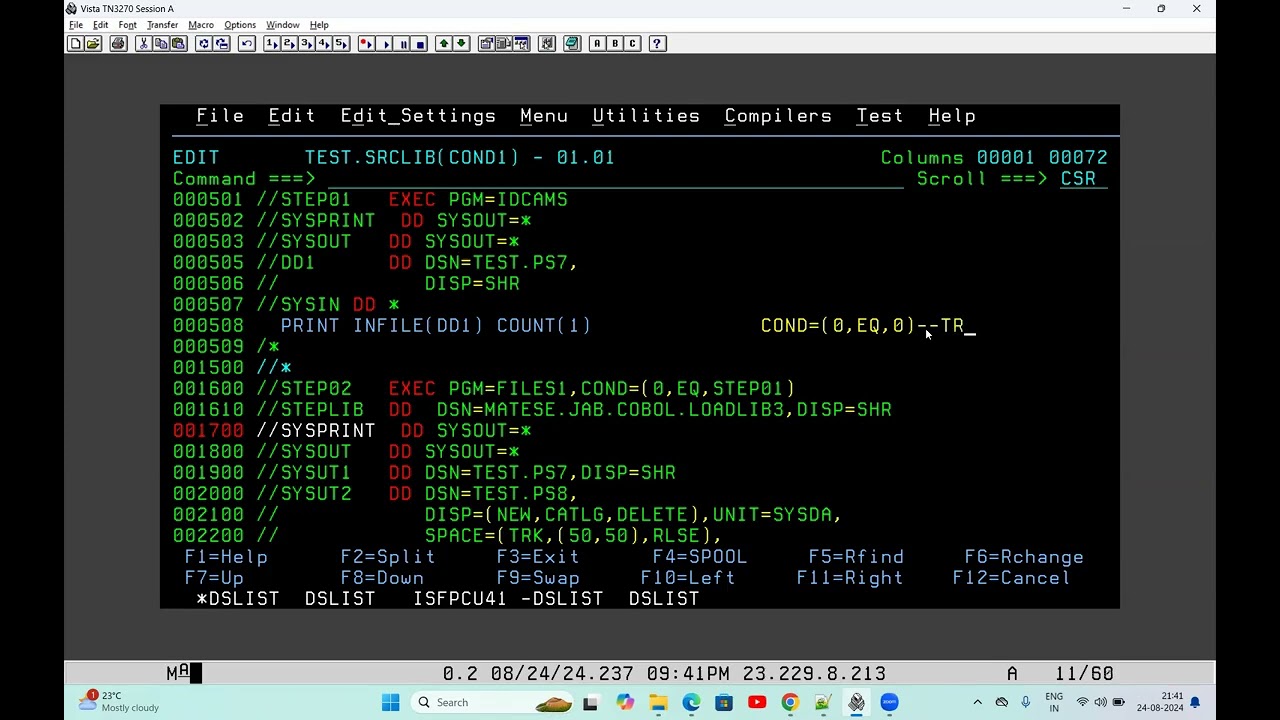Click the Undo arrow toolbar icon
The height and width of the screenshot is (720, 1280).
[246, 43]
